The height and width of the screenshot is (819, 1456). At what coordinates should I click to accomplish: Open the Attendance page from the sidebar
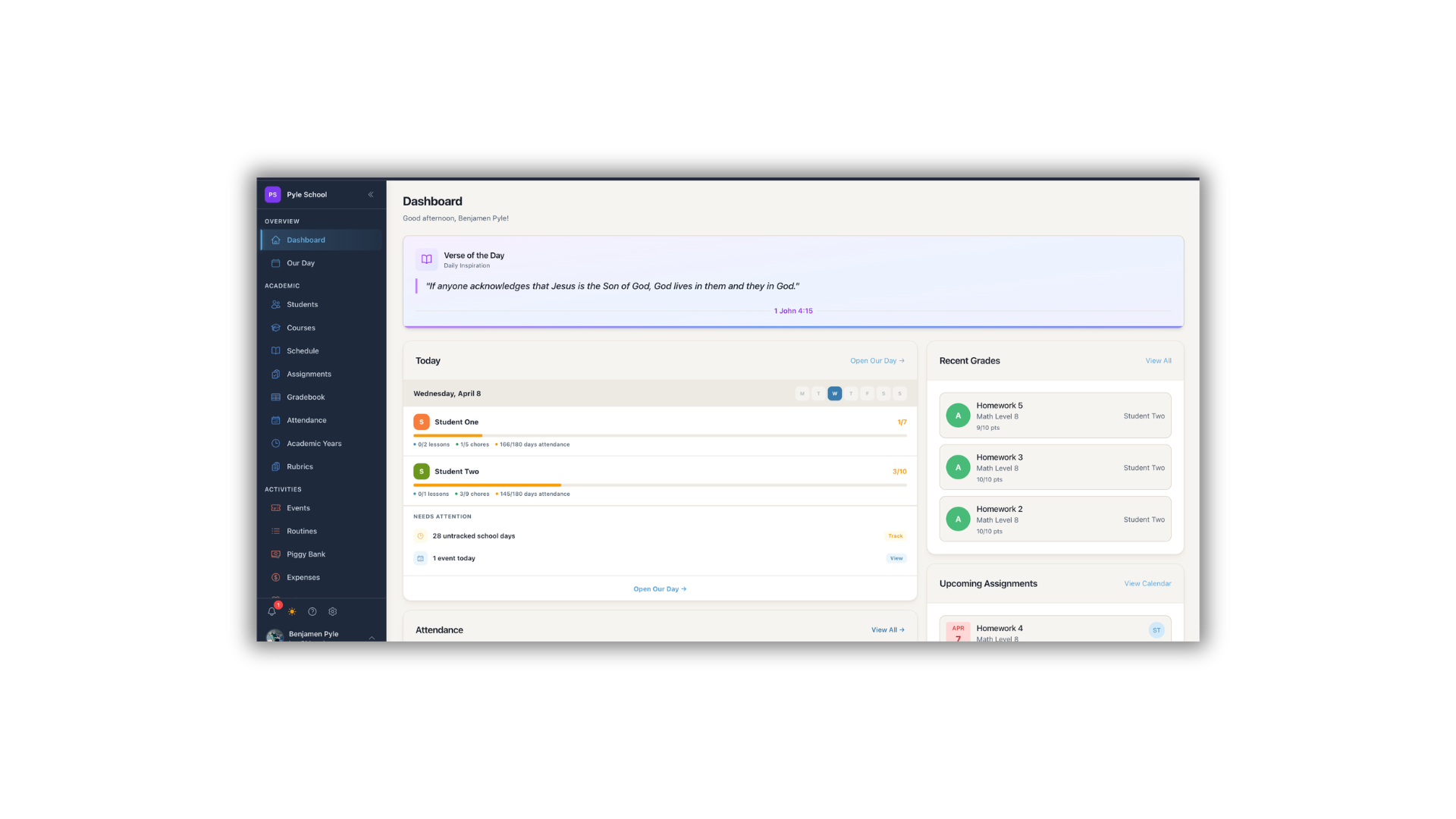306,419
